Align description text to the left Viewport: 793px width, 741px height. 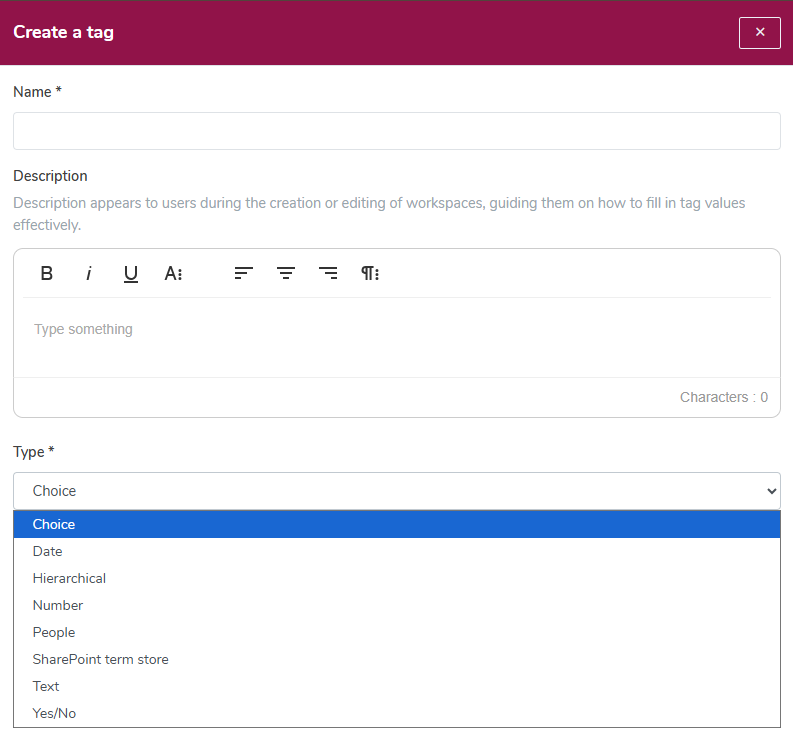pos(244,274)
